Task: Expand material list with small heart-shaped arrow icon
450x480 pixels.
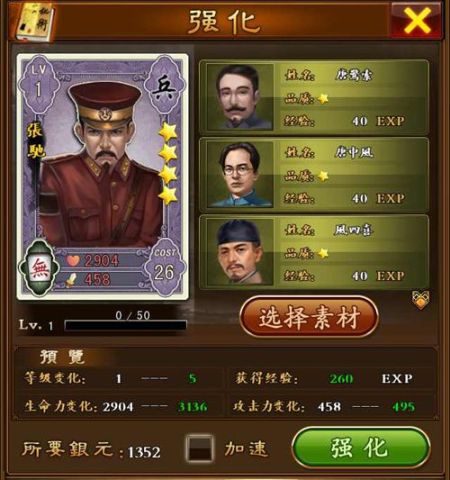Action: (x=420, y=300)
